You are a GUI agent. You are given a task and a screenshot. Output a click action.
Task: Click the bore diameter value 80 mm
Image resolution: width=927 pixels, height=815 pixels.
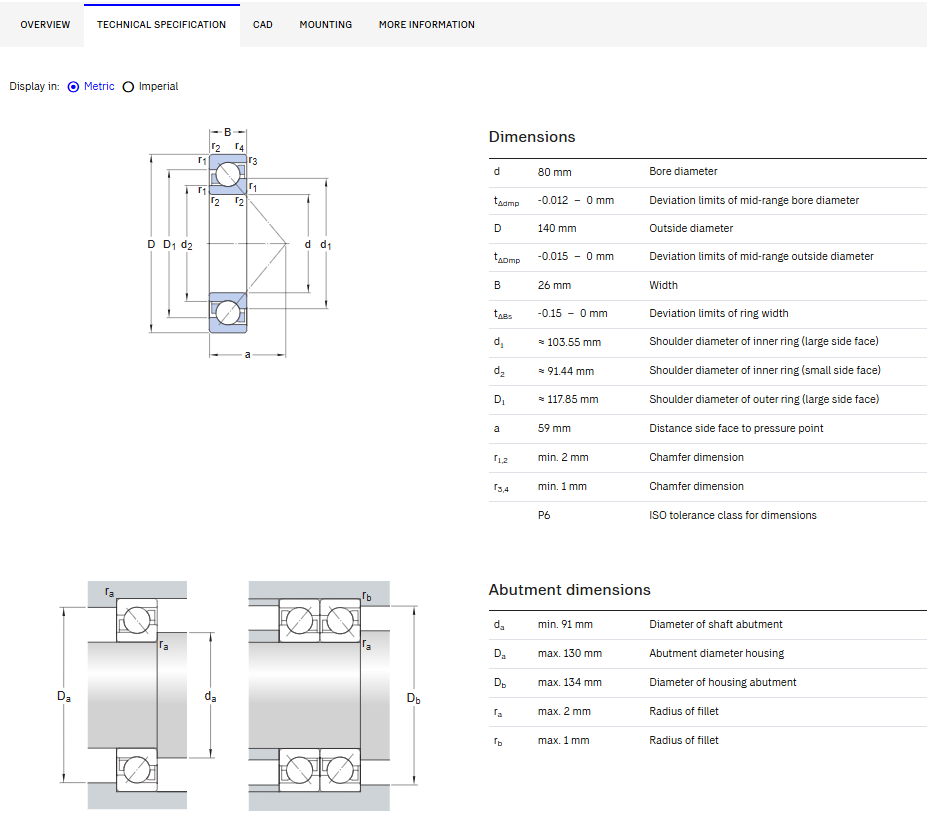(555, 172)
